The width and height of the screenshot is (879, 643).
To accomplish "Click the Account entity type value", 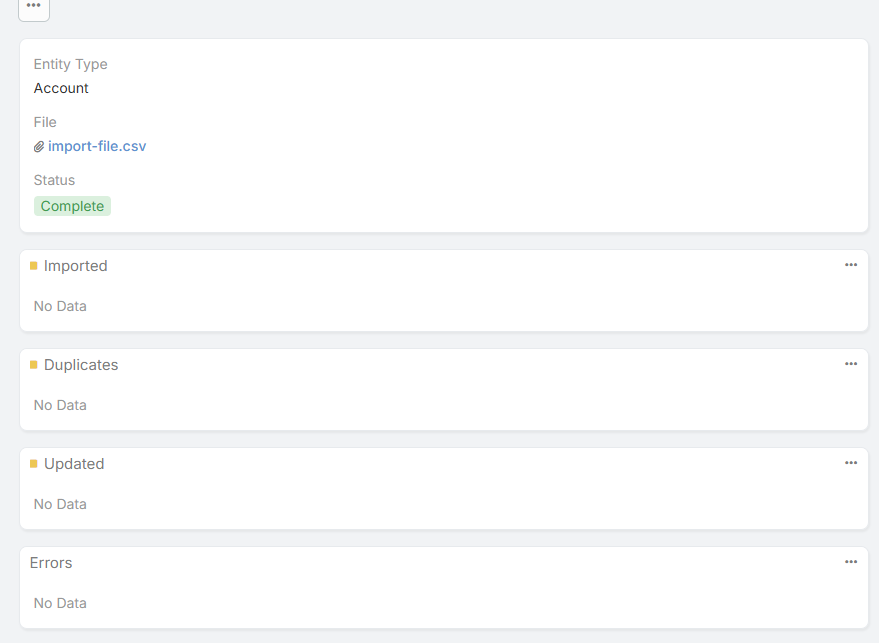I will 61,88.
